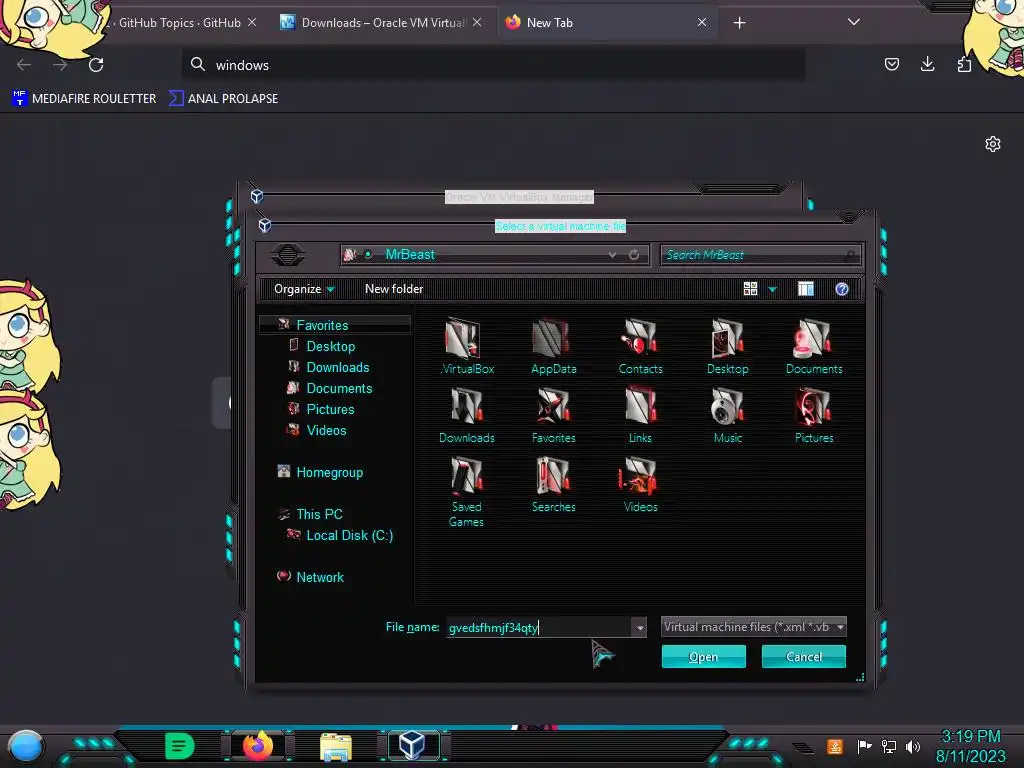Click VirtualBox cube icon in taskbar
The width and height of the screenshot is (1024, 768).
pyautogui.click(x=413, y=745)
